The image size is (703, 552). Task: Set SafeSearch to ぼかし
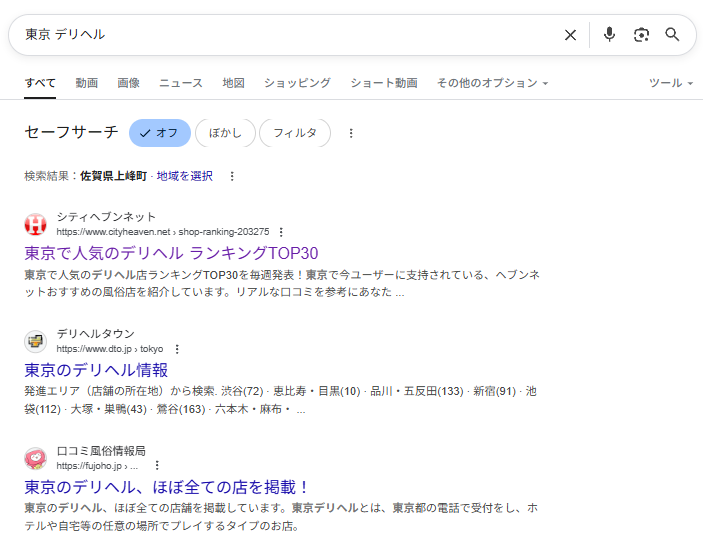tap(225, 133)
